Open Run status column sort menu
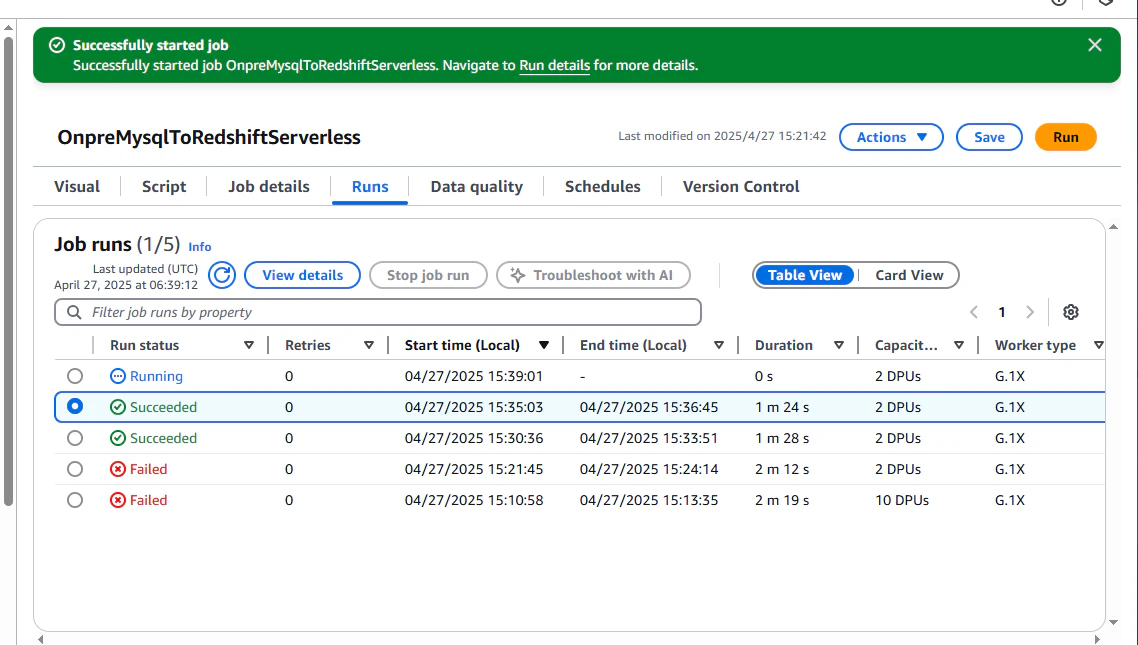Image resolution: width=1138 pixels, height=645 pixels. click(249, 345)
